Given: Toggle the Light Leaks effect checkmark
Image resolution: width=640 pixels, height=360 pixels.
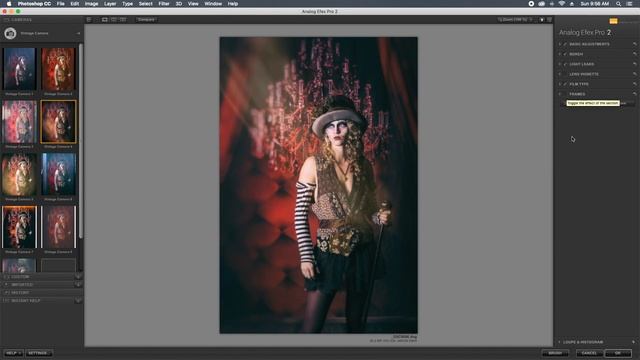Looking at the screenshot, I should (x=565, y=64).
